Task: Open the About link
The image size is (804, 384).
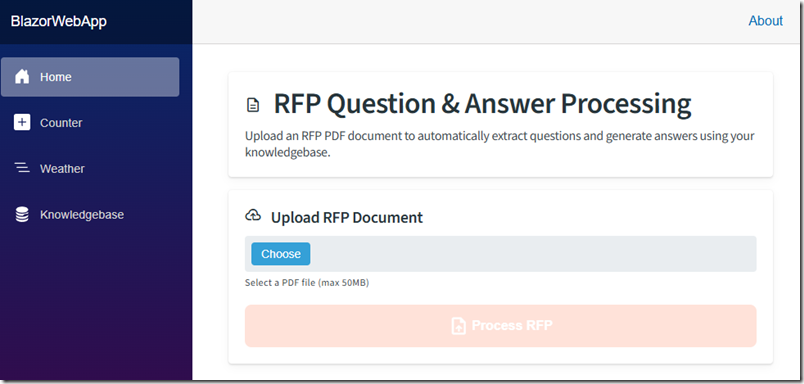Action: point(766,21)
